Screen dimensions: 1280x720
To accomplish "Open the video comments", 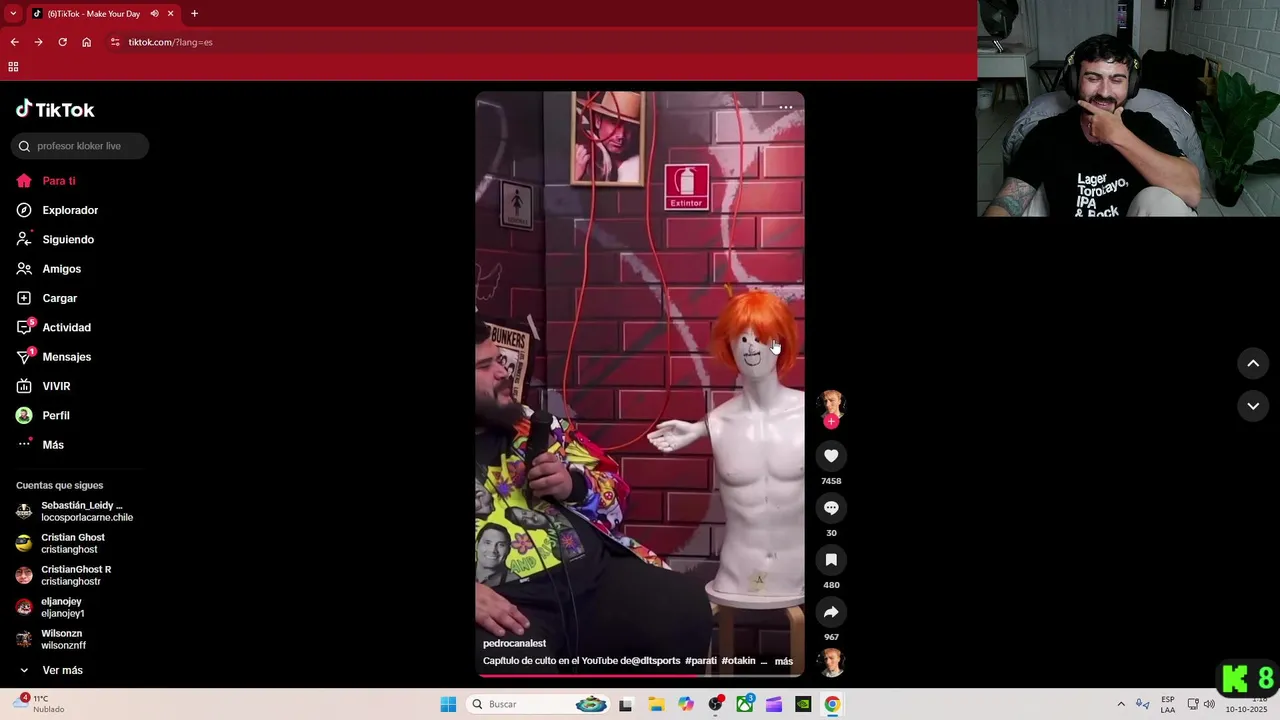I will 831,508.
